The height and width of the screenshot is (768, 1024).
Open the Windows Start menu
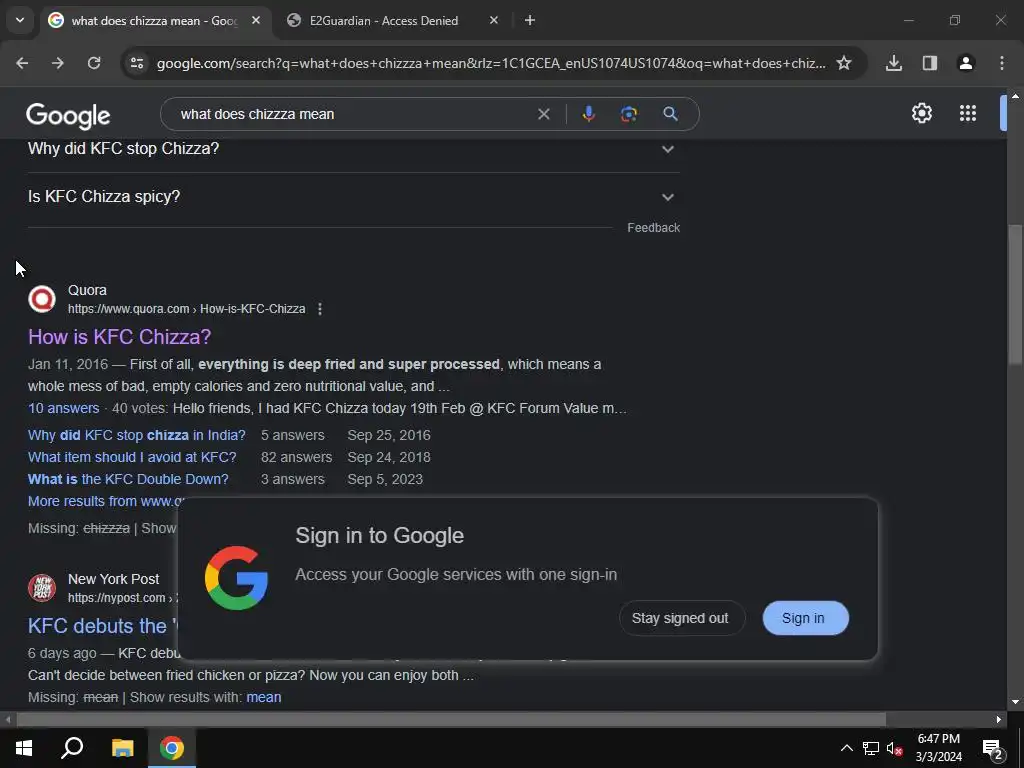24,748
